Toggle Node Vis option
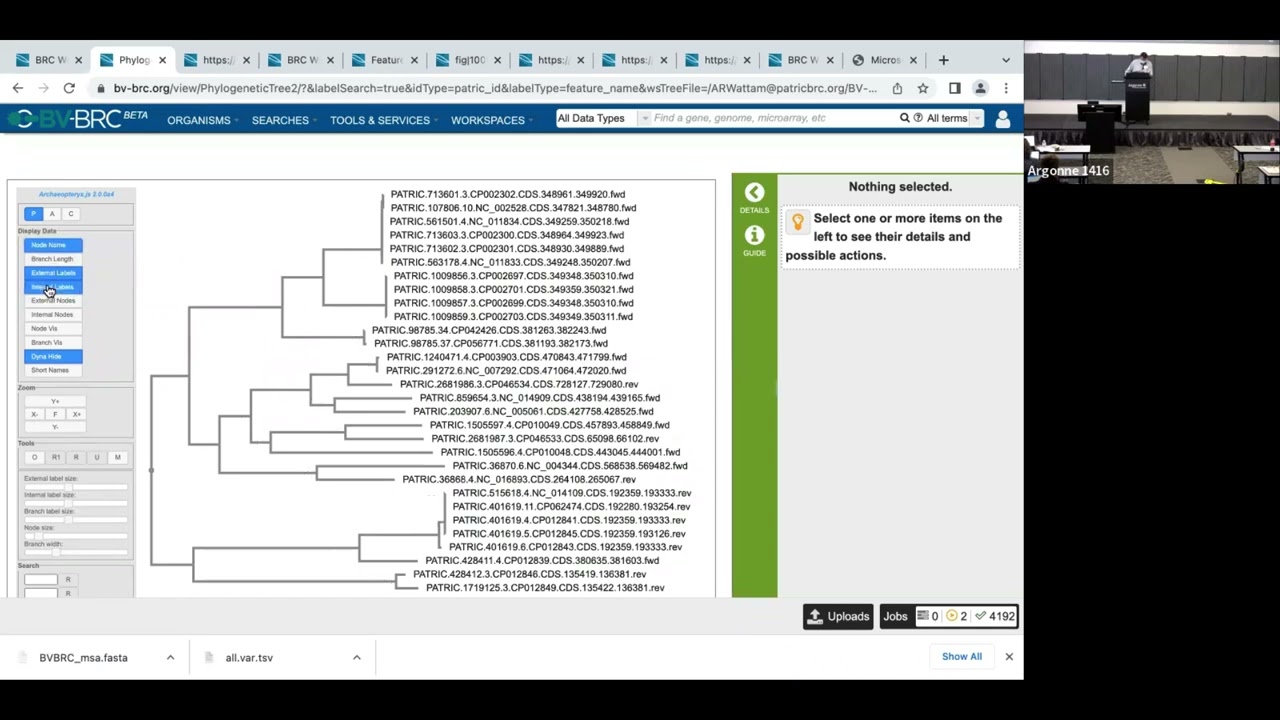The height and width of the screenshot is (720, 1280). pos(54,329)
